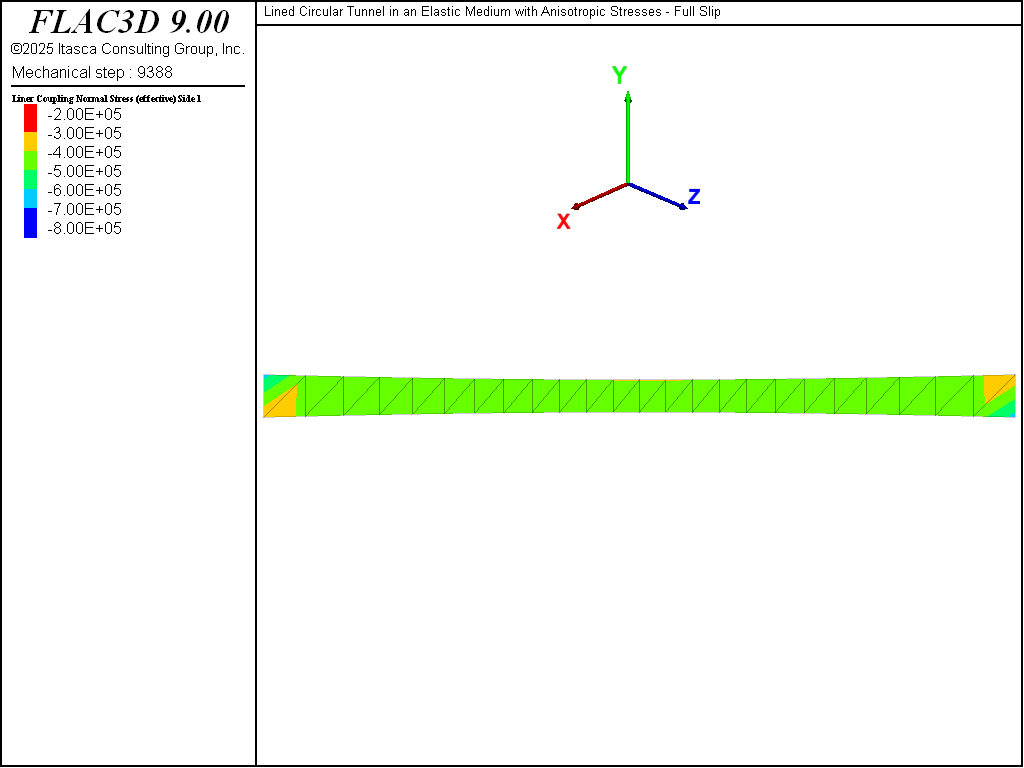Click the green liner strip's center
Image resolution: width=1024 pixels, height=768 pixels.
coord(639,396)
